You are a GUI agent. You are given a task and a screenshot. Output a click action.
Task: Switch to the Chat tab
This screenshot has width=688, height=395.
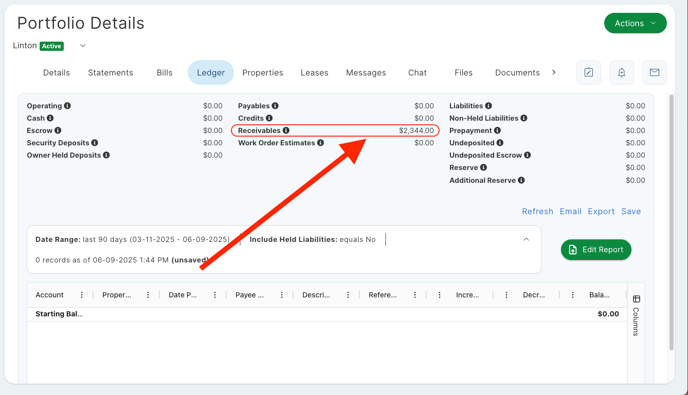pos(417,73)
